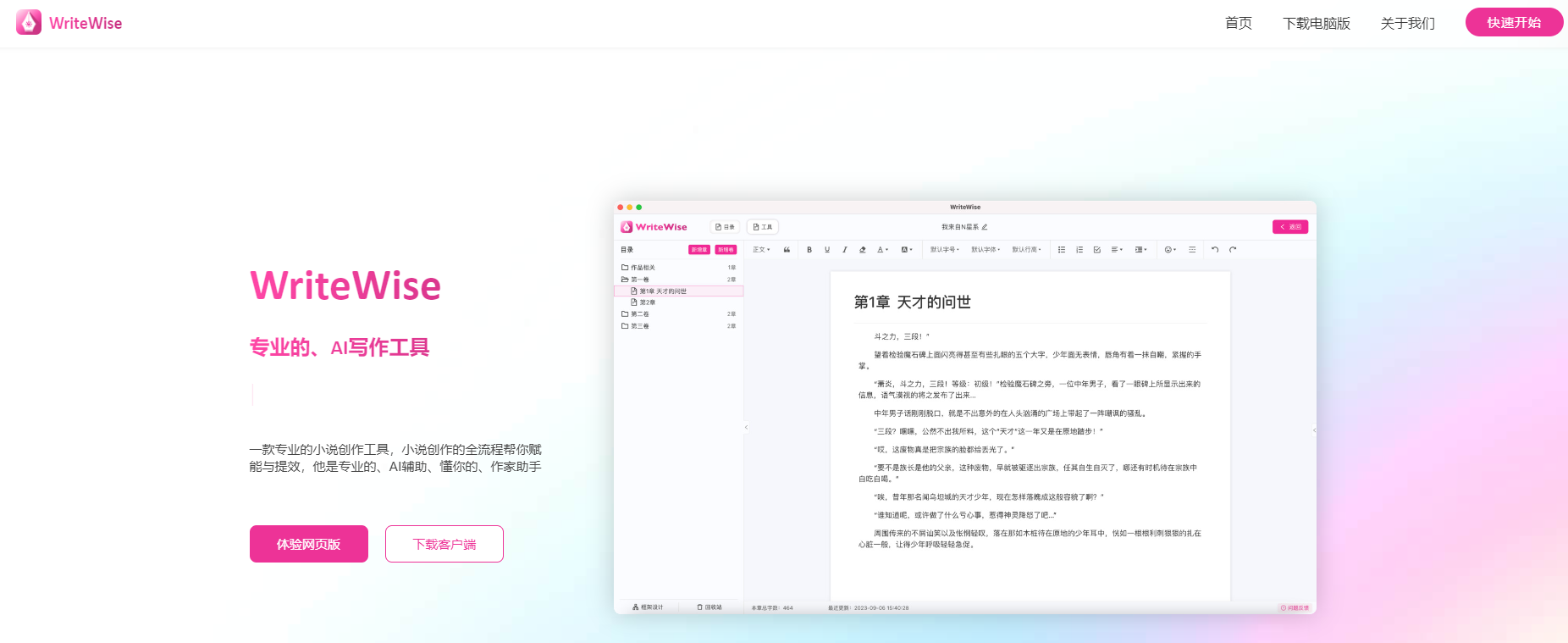Screen dimensions: 1568x643
Task: Click the redo icon
Action: coord(1233,250)
